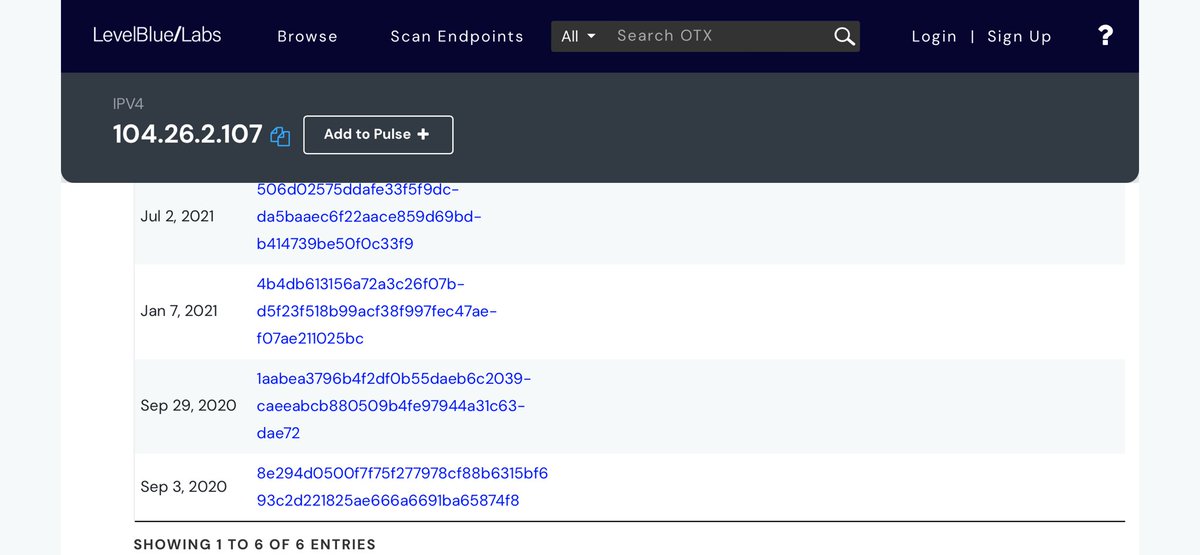Image resolution: width=1200 pixels, height=555 pixels.
Task: Open the hash link starting with 8e294d0500f7
Action: click(402, 486)
